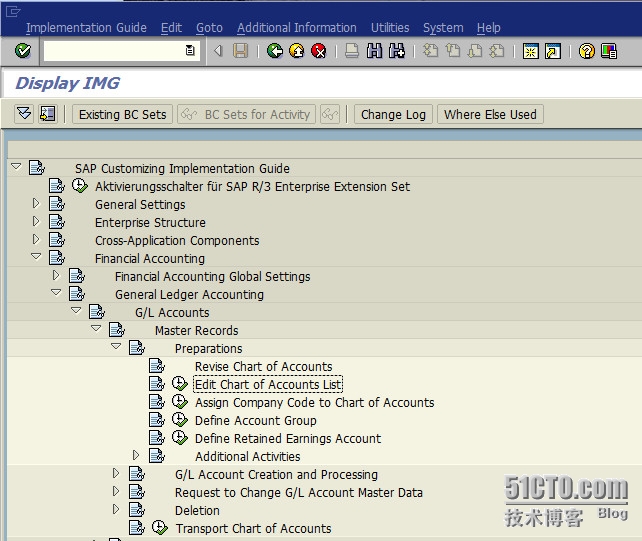Click the icon left of Existing BC Sets
Screen dimensions: 642x541
pos(47,114)
